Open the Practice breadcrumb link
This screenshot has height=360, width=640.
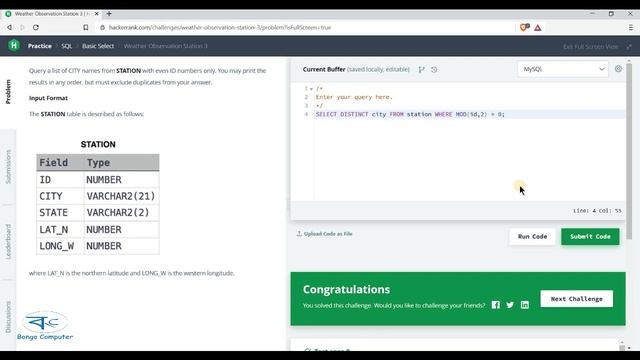[40, 46]
